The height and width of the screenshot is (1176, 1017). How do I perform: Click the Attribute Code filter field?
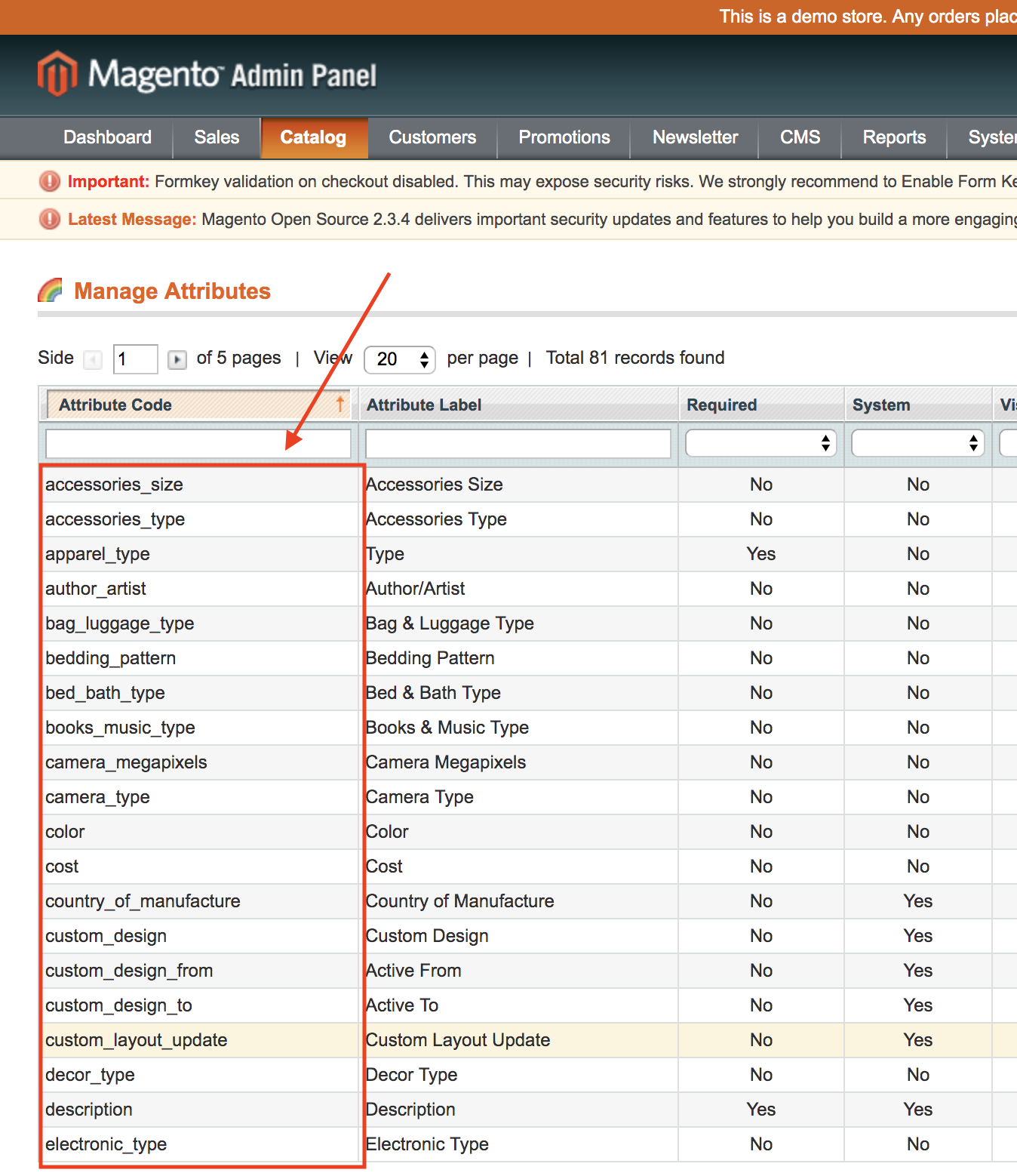(x=198, y=444)
